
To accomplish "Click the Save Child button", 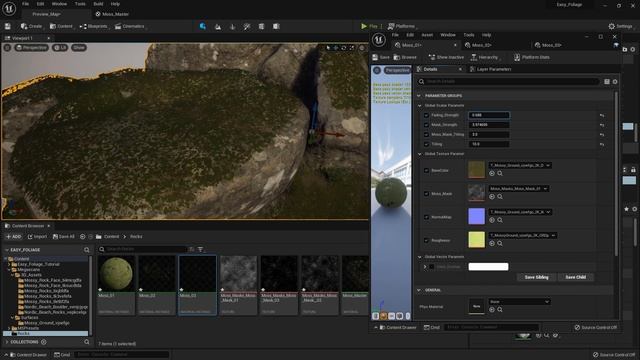I will 576,277.
